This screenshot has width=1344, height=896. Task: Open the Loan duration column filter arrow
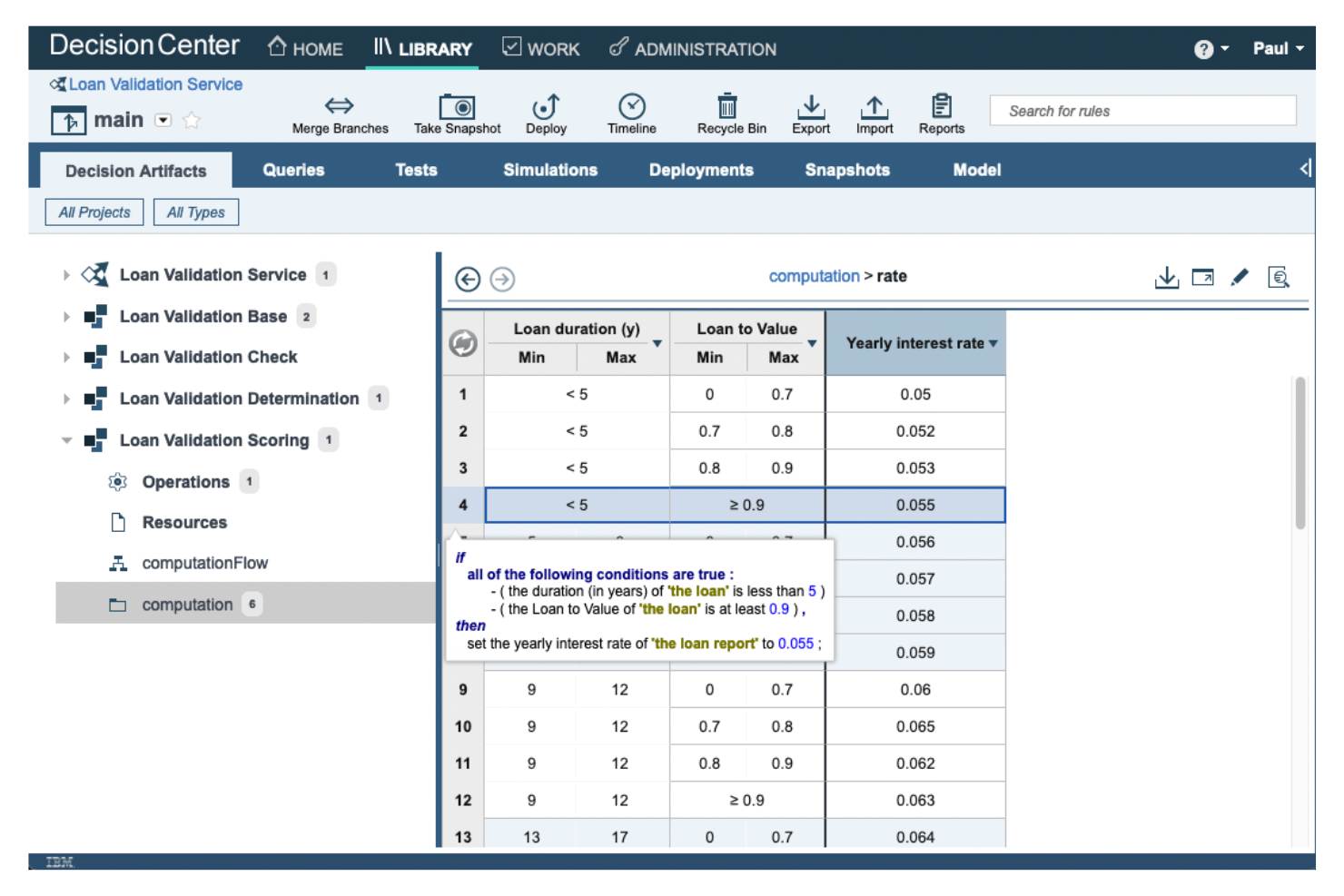(x=657, y=343)
